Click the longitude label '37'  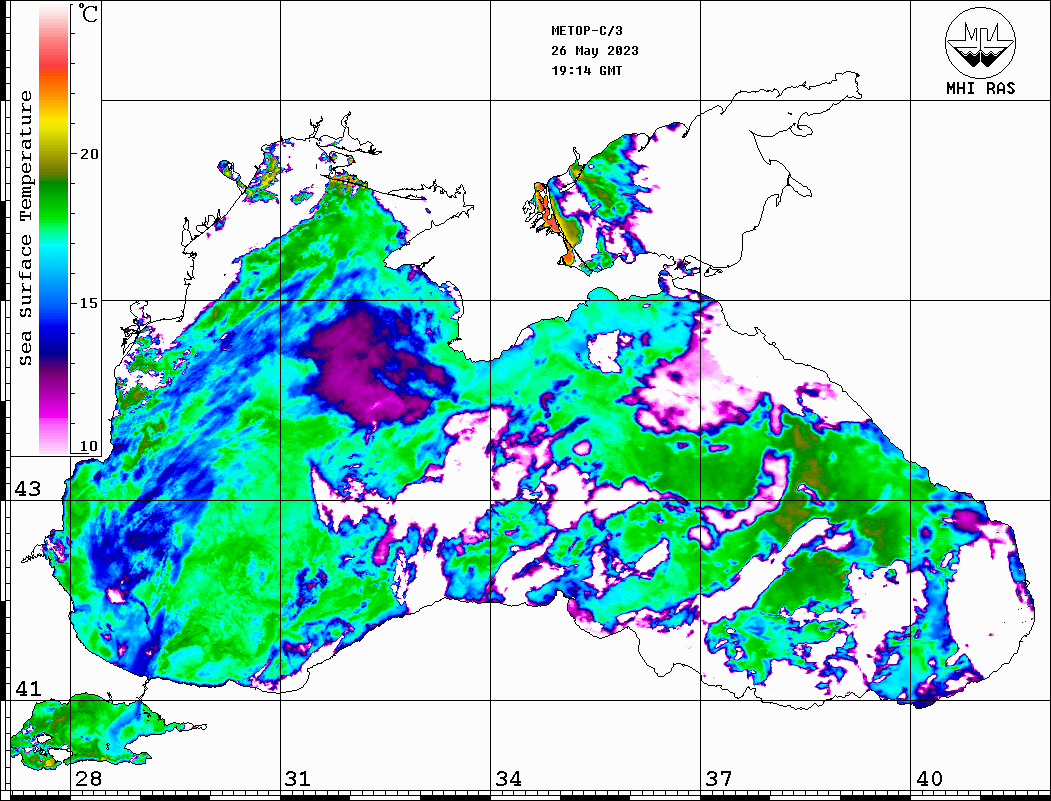click(x=719, y=778)
